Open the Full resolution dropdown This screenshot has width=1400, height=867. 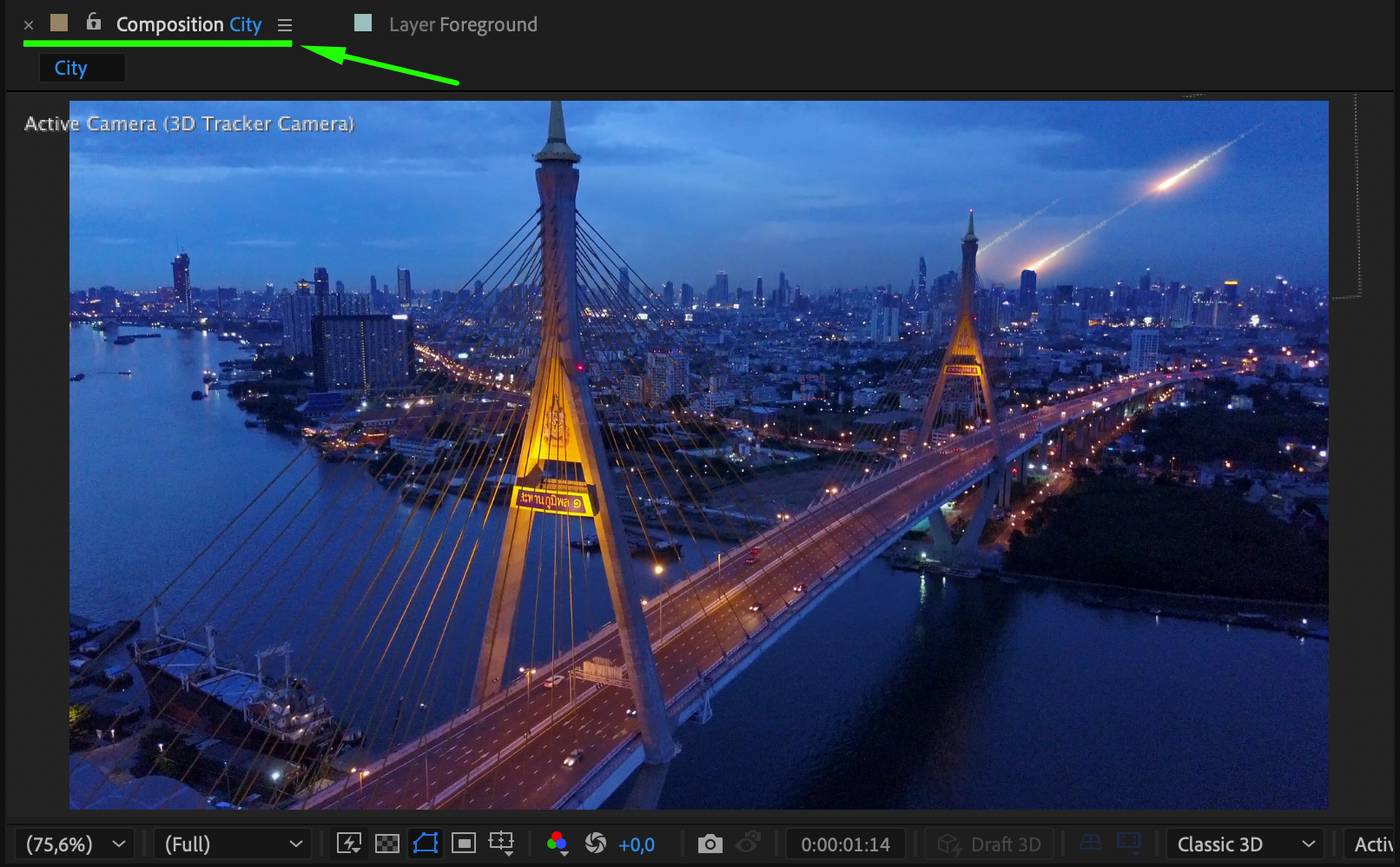[x=233, y=844]
